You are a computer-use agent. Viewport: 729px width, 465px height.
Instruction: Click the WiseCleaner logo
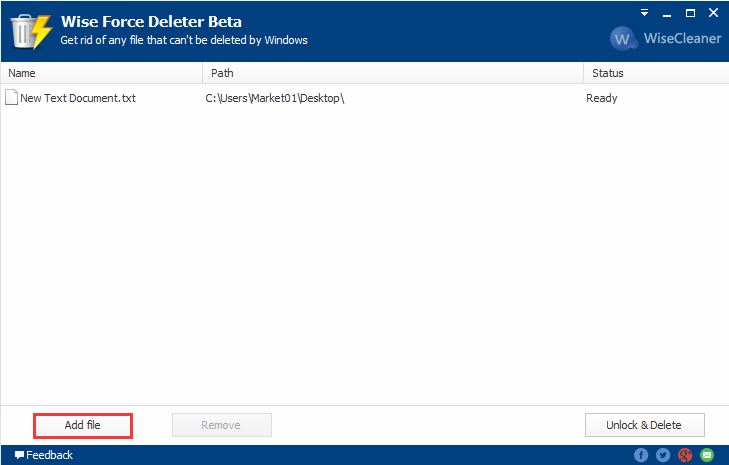[665, 39]
